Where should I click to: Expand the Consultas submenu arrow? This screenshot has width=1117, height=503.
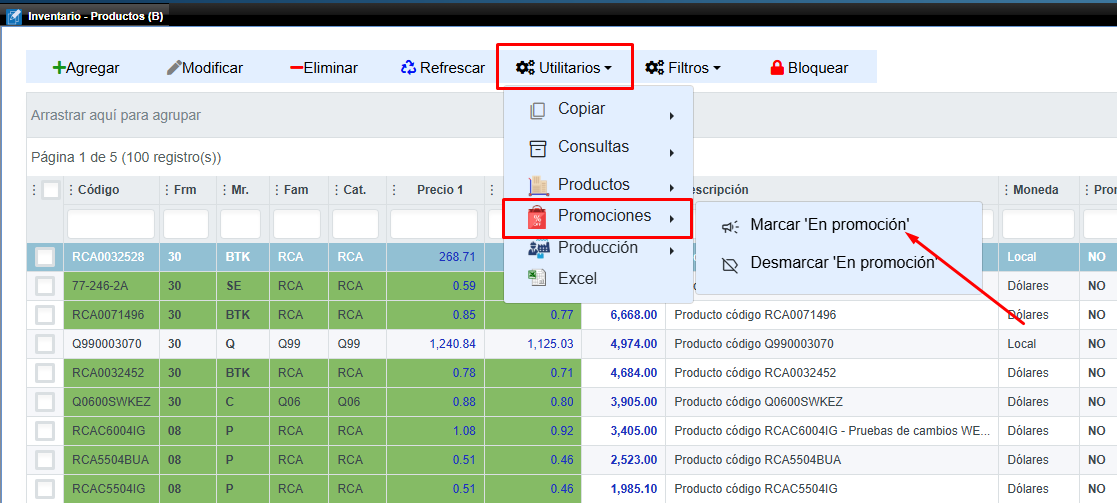pos(671,153)
